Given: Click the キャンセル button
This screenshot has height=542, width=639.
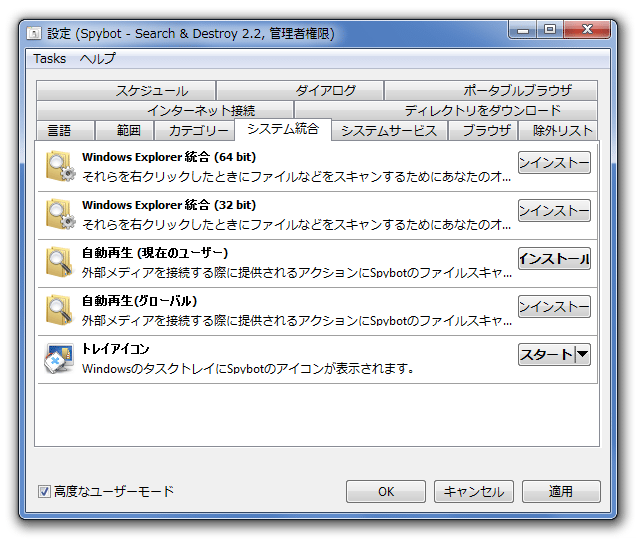Looking at the screenshot, I should click(474, 491).
